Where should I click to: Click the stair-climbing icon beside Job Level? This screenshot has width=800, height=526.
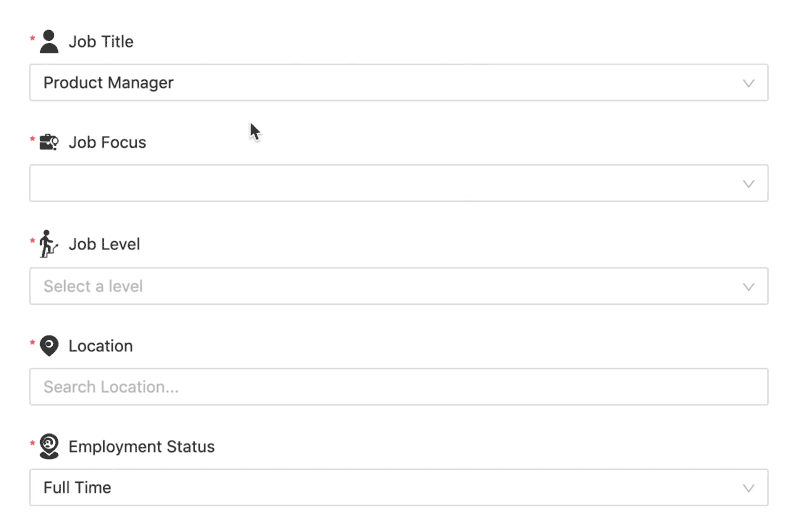(x=49, y=244)
